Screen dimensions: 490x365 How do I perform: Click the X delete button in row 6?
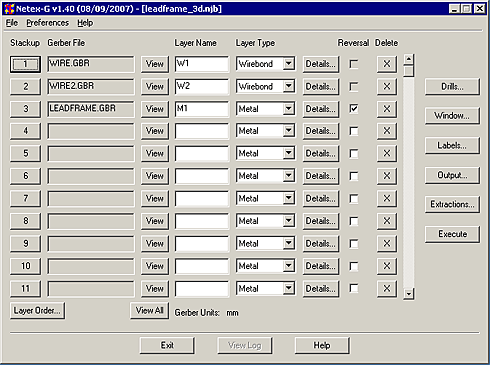coord(387,176)
